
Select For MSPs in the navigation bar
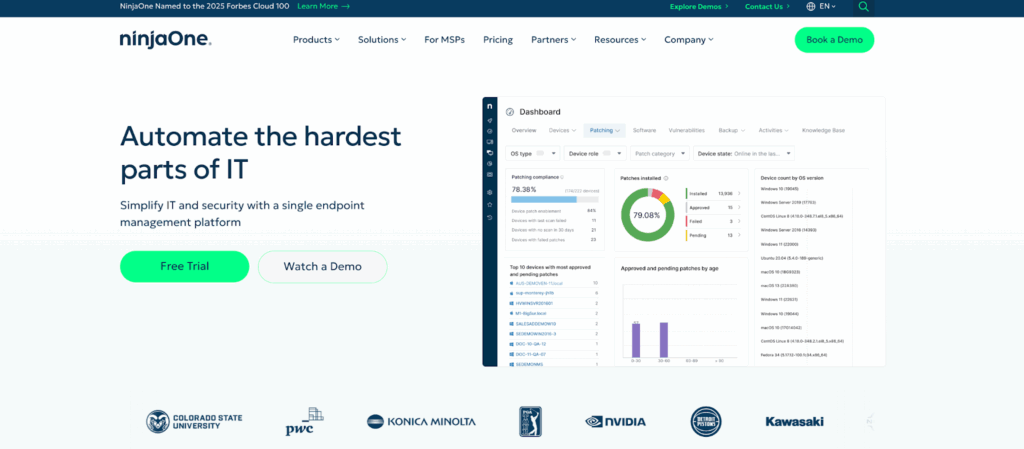tap(445, 40)
